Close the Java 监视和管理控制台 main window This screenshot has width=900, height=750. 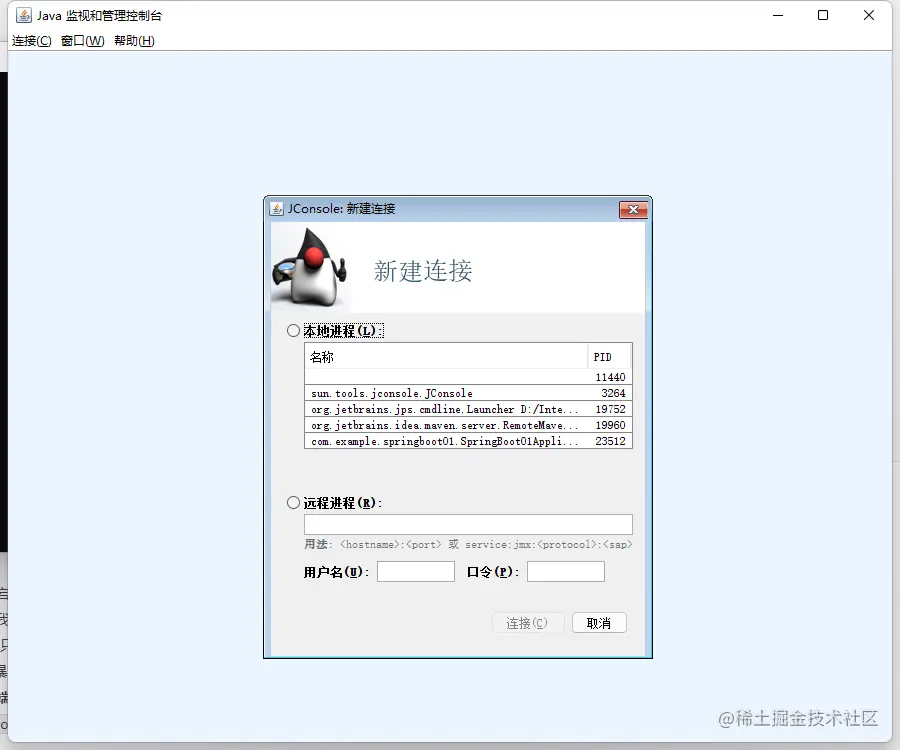click(x=869, y=15)
